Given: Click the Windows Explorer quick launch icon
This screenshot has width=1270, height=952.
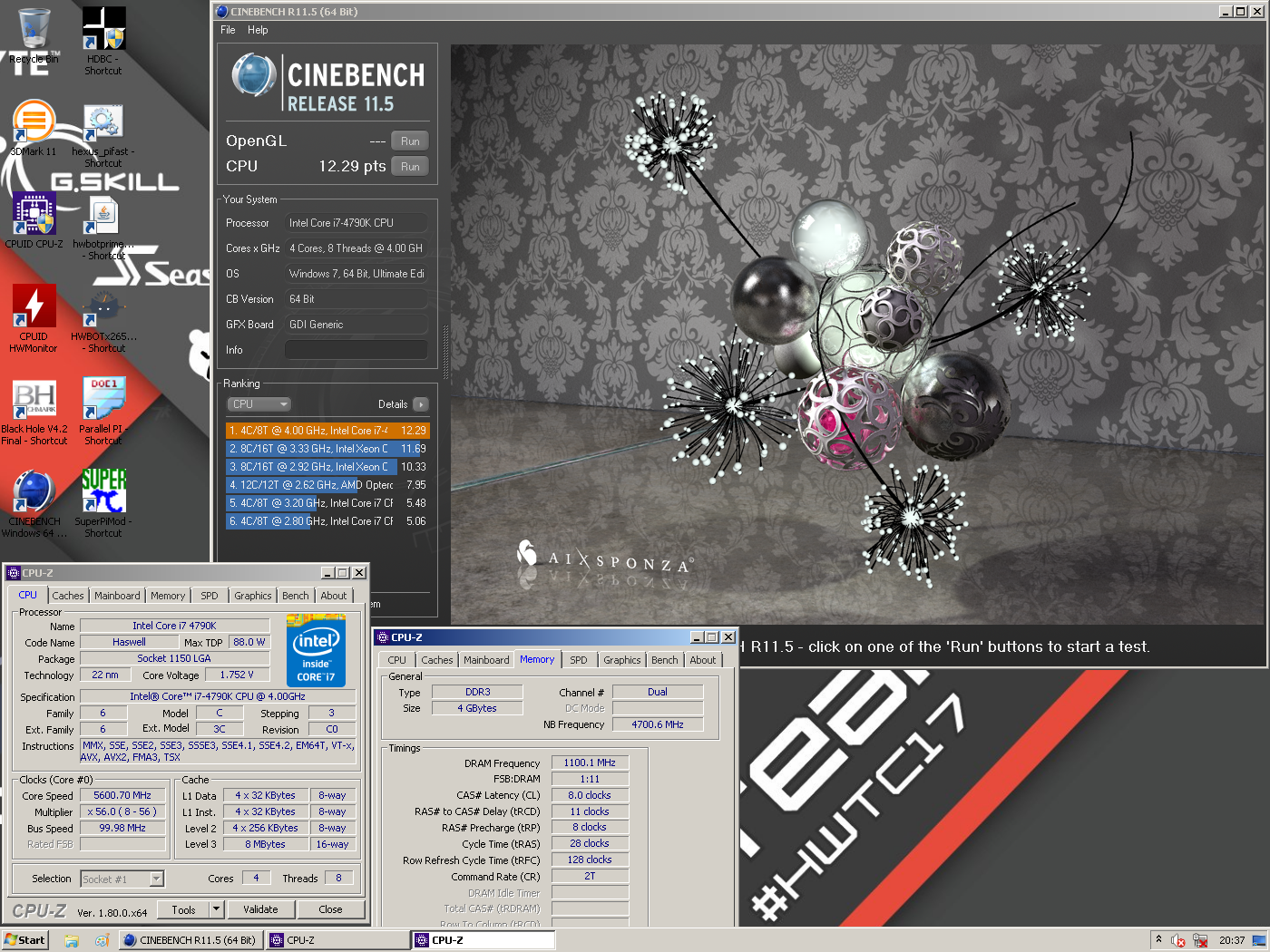Looking at the screenshot, I should click(x=72, y=940).
